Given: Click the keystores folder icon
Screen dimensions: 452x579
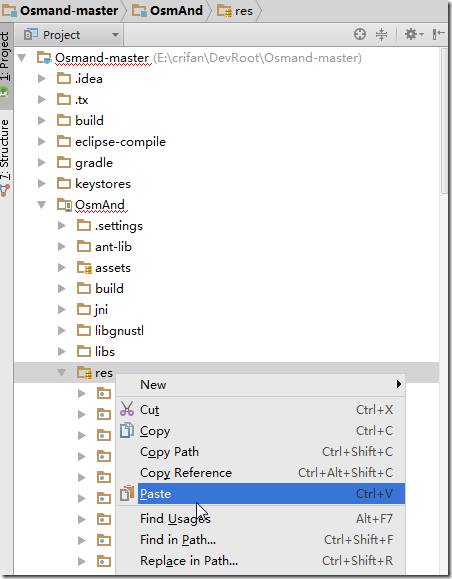Looking at the screenshot, I should click(x=64, y=184).
